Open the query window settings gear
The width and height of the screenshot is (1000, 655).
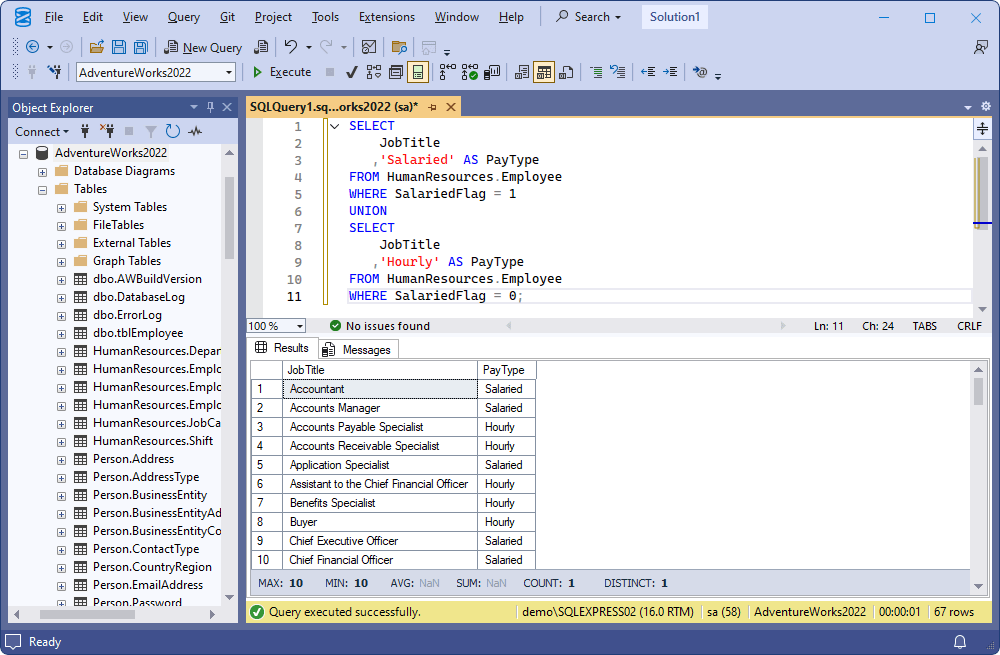click(985, 107)
